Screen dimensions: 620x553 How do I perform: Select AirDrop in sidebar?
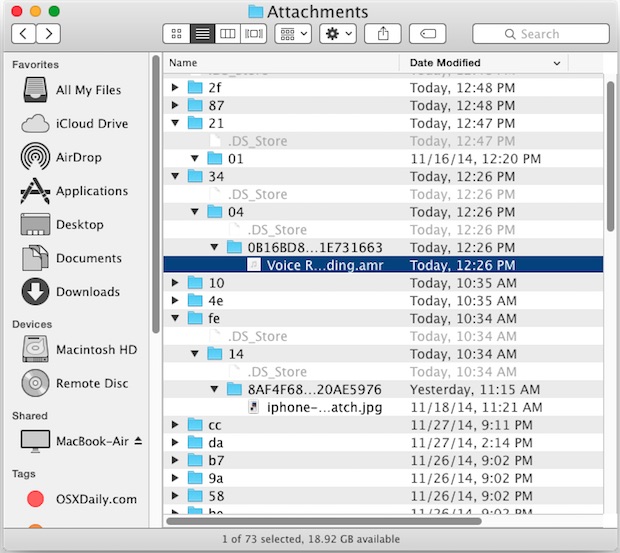coord(74,157)
